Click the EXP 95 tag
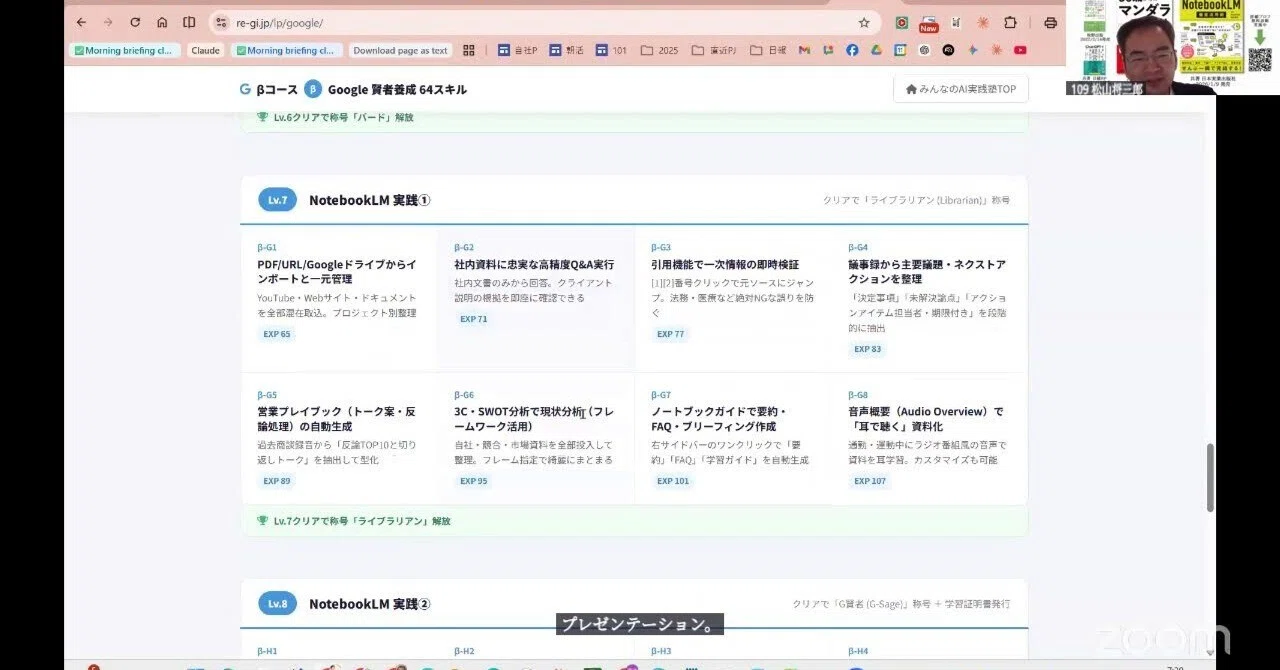Image resolution: width=1280 pixels, height=670 pixels. [x=474, y=481]
